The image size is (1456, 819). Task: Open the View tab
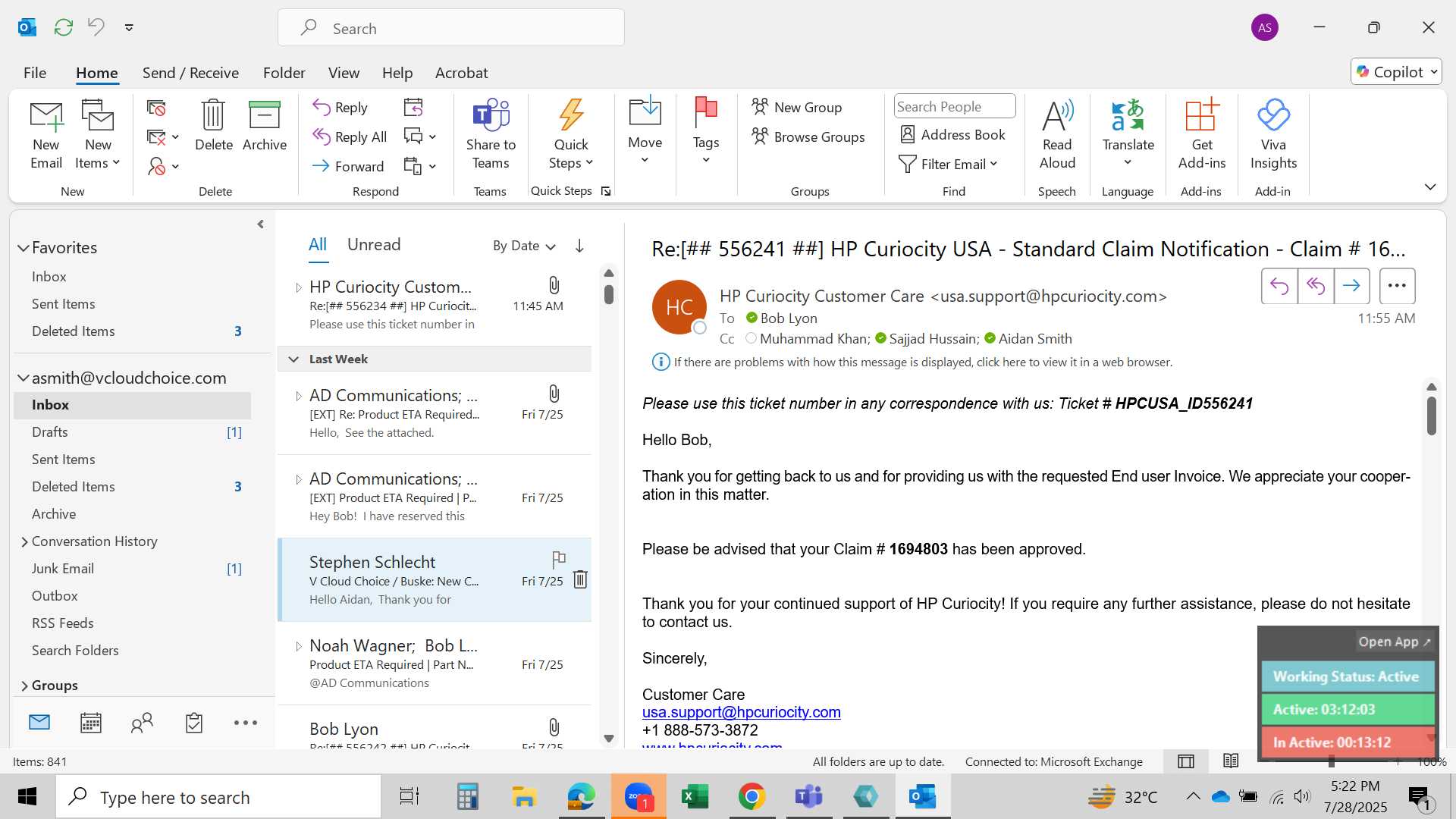pos(344,73)
